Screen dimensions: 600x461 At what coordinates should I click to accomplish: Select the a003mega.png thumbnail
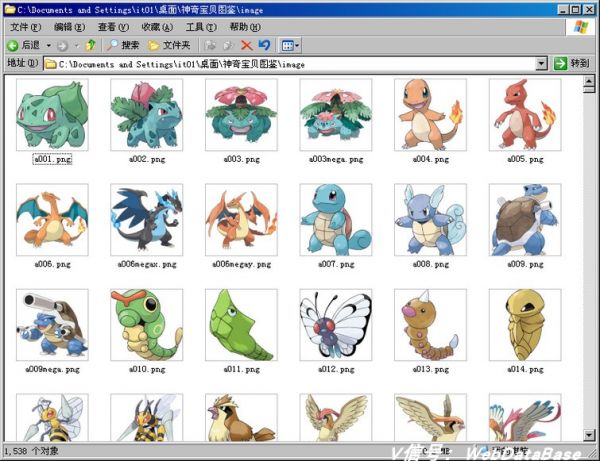[x=336, y=115]
